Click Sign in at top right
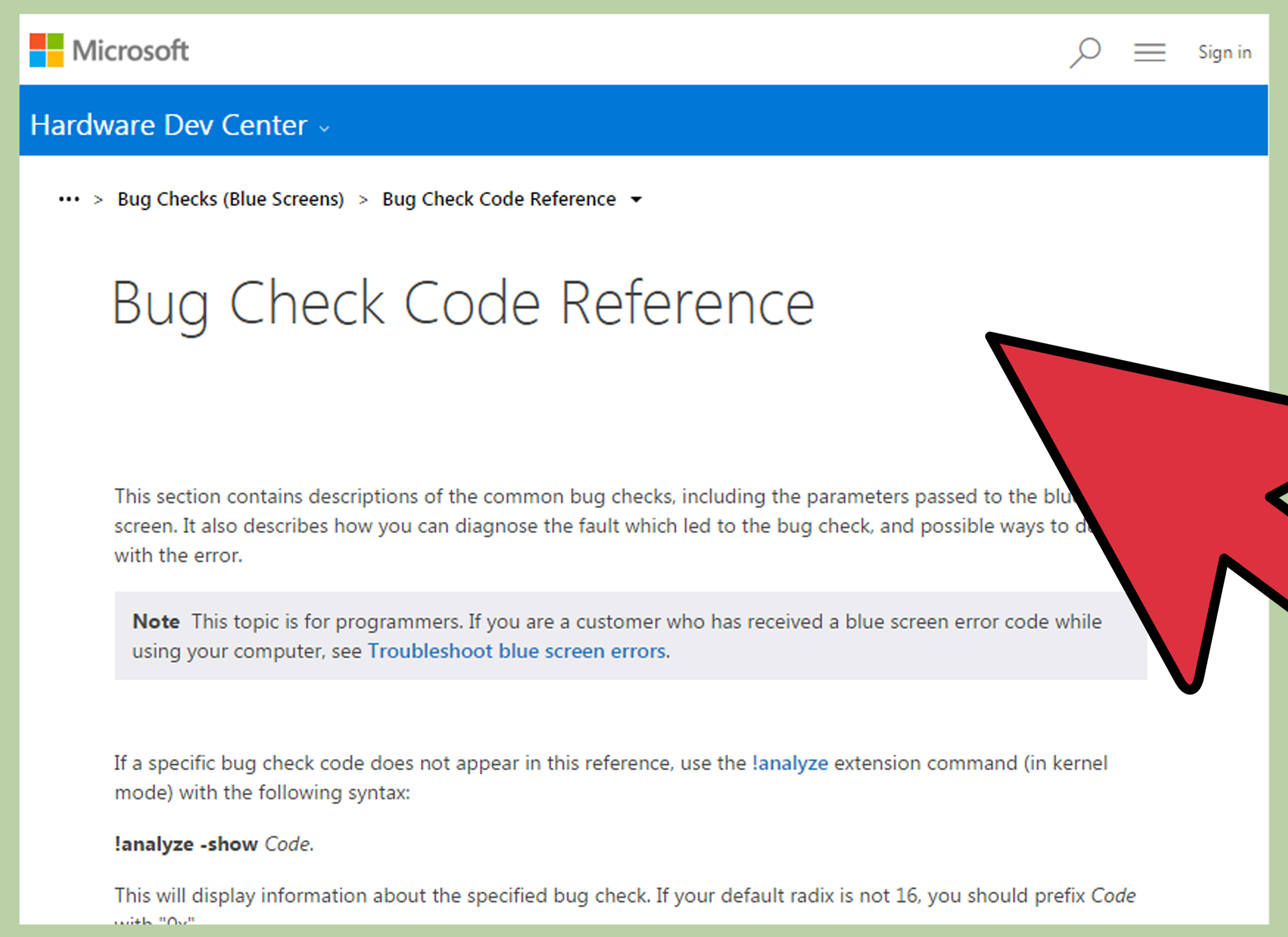 click(1224, 52)
